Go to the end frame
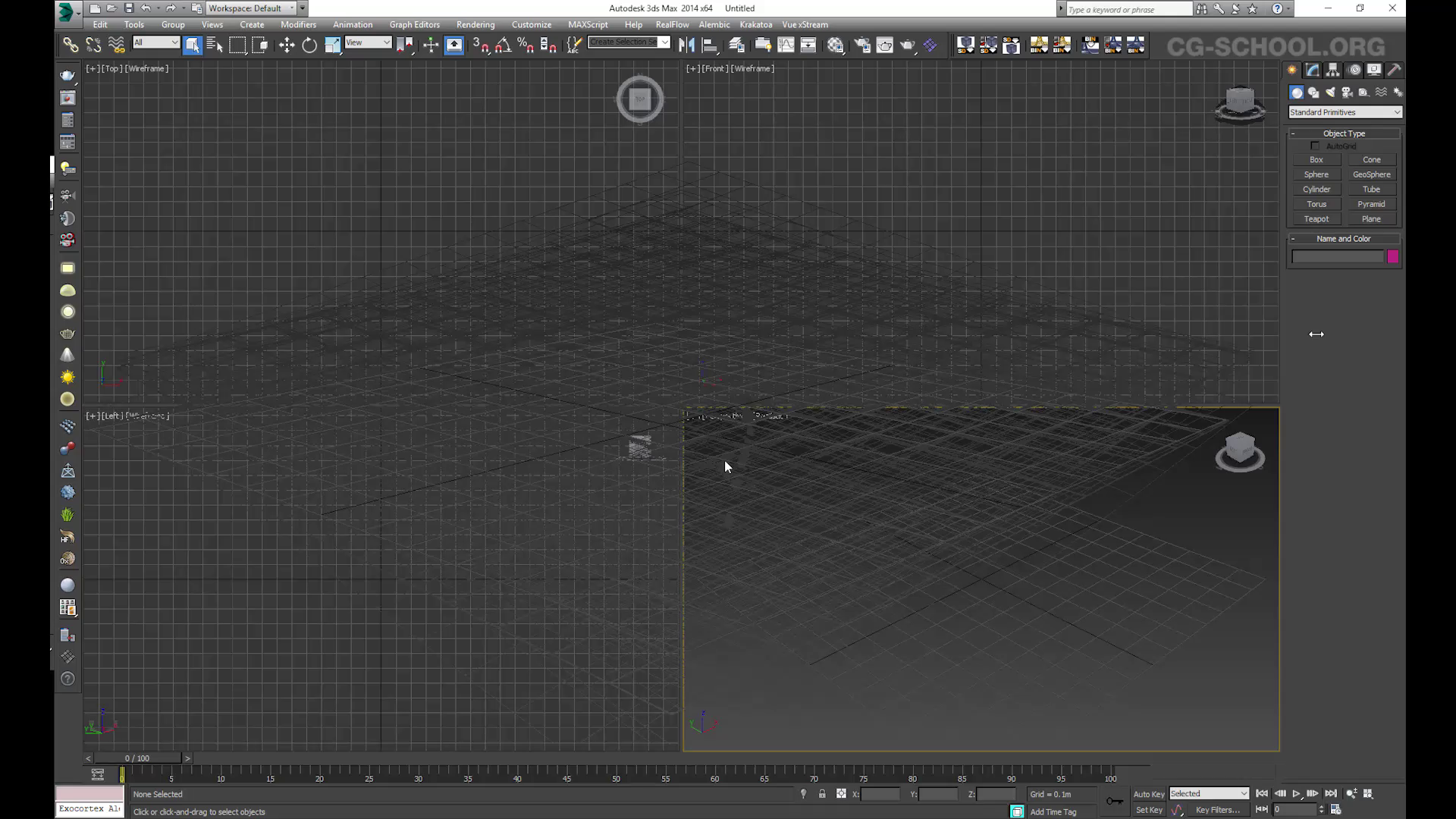Viewport: 1456px width, 819px height. point(1330,794)
